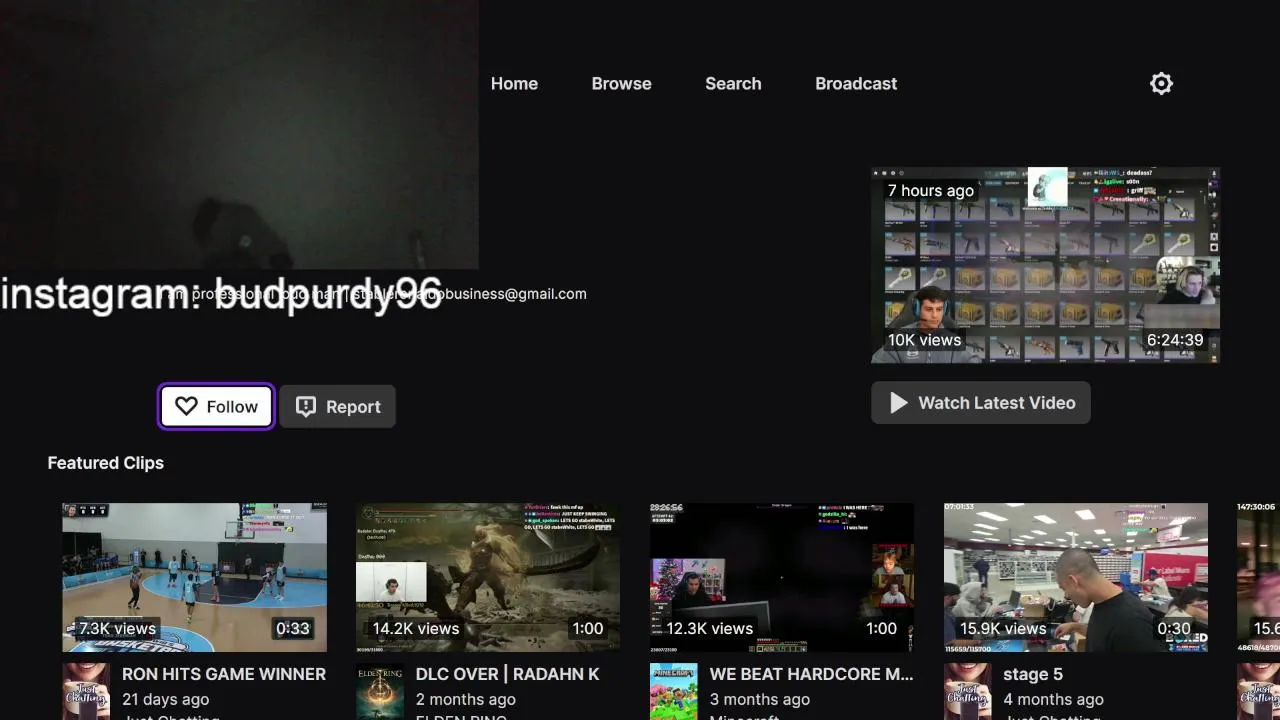Follow this channel
The width and height of the screenshot is (1280, 720).
tap(216, 406)
